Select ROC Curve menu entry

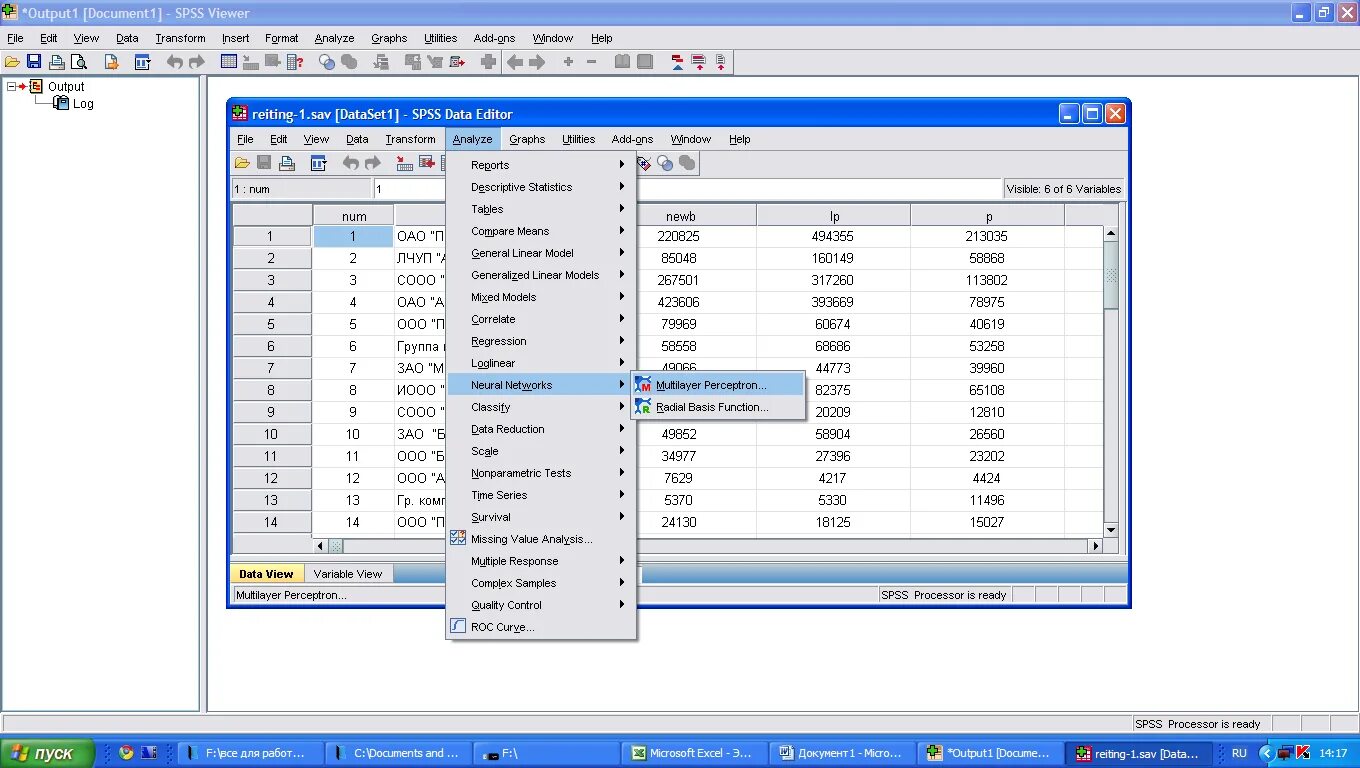(x=541, y=627)
